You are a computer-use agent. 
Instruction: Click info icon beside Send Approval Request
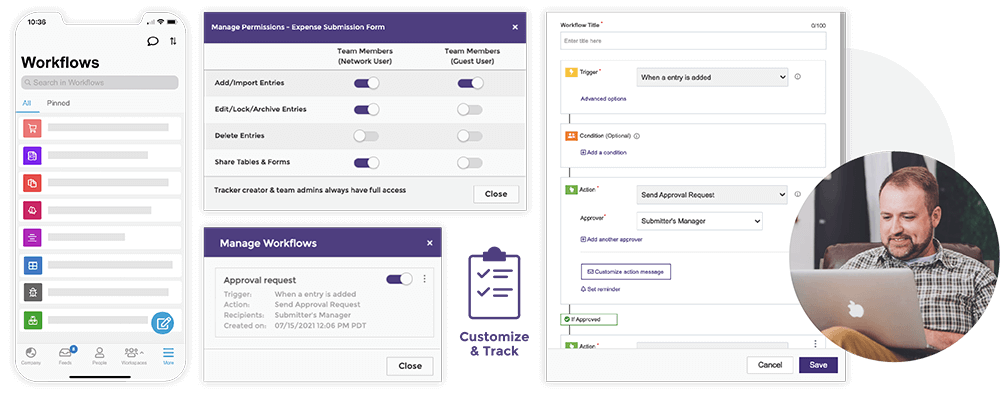(x=798, y=194)
